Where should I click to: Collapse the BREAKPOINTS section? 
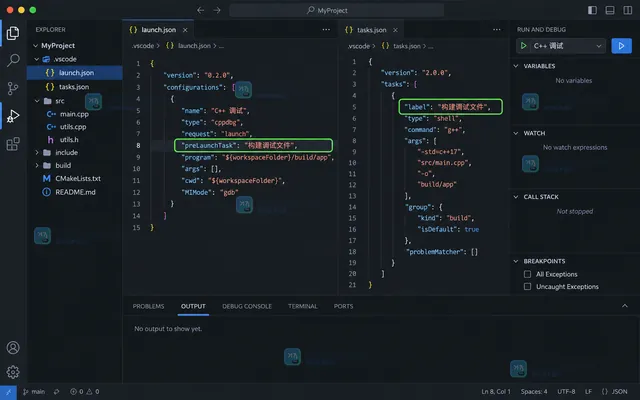coord(516,261)
